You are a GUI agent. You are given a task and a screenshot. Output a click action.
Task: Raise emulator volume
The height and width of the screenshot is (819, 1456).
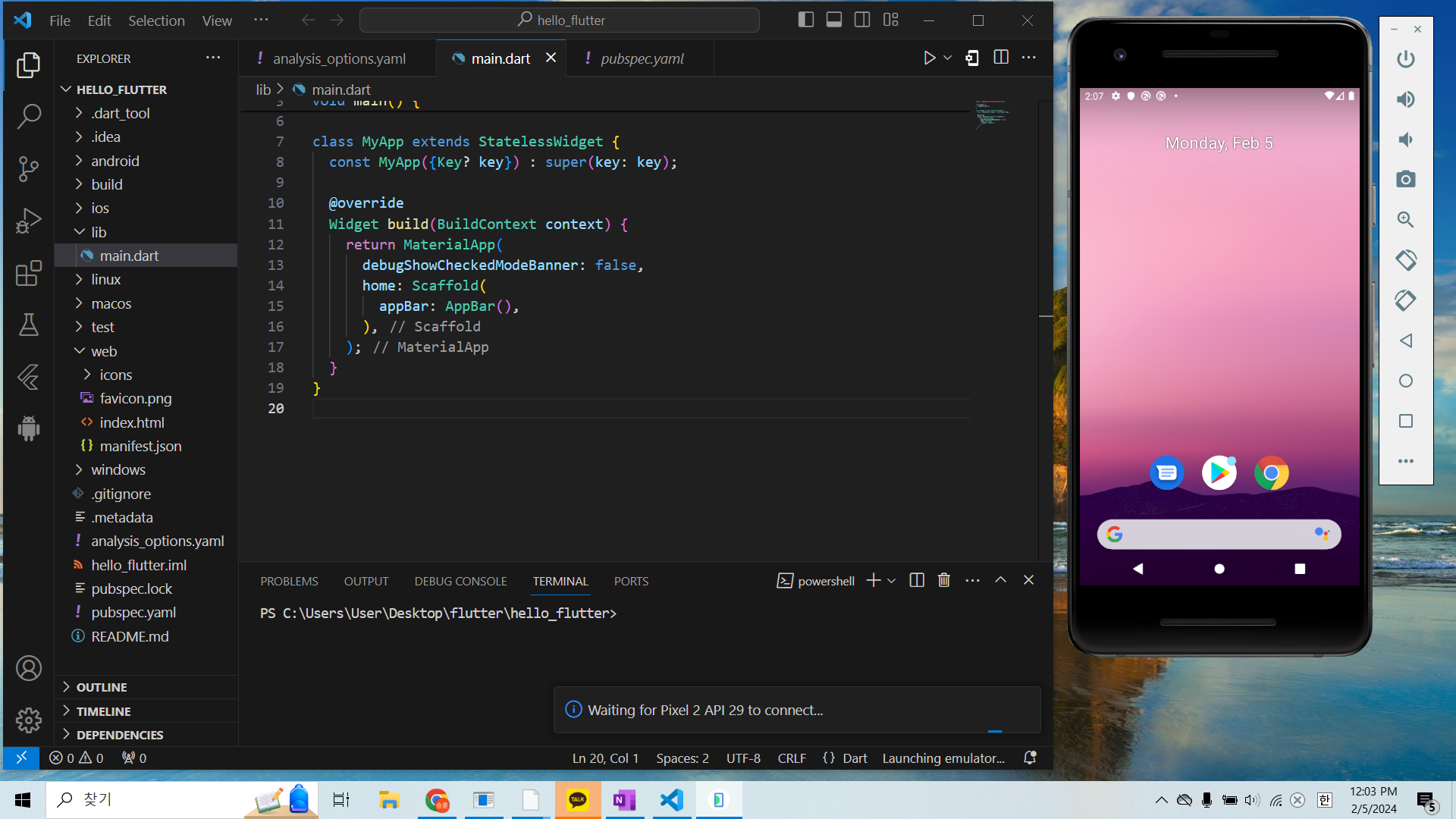click(x=1406, y=99)
